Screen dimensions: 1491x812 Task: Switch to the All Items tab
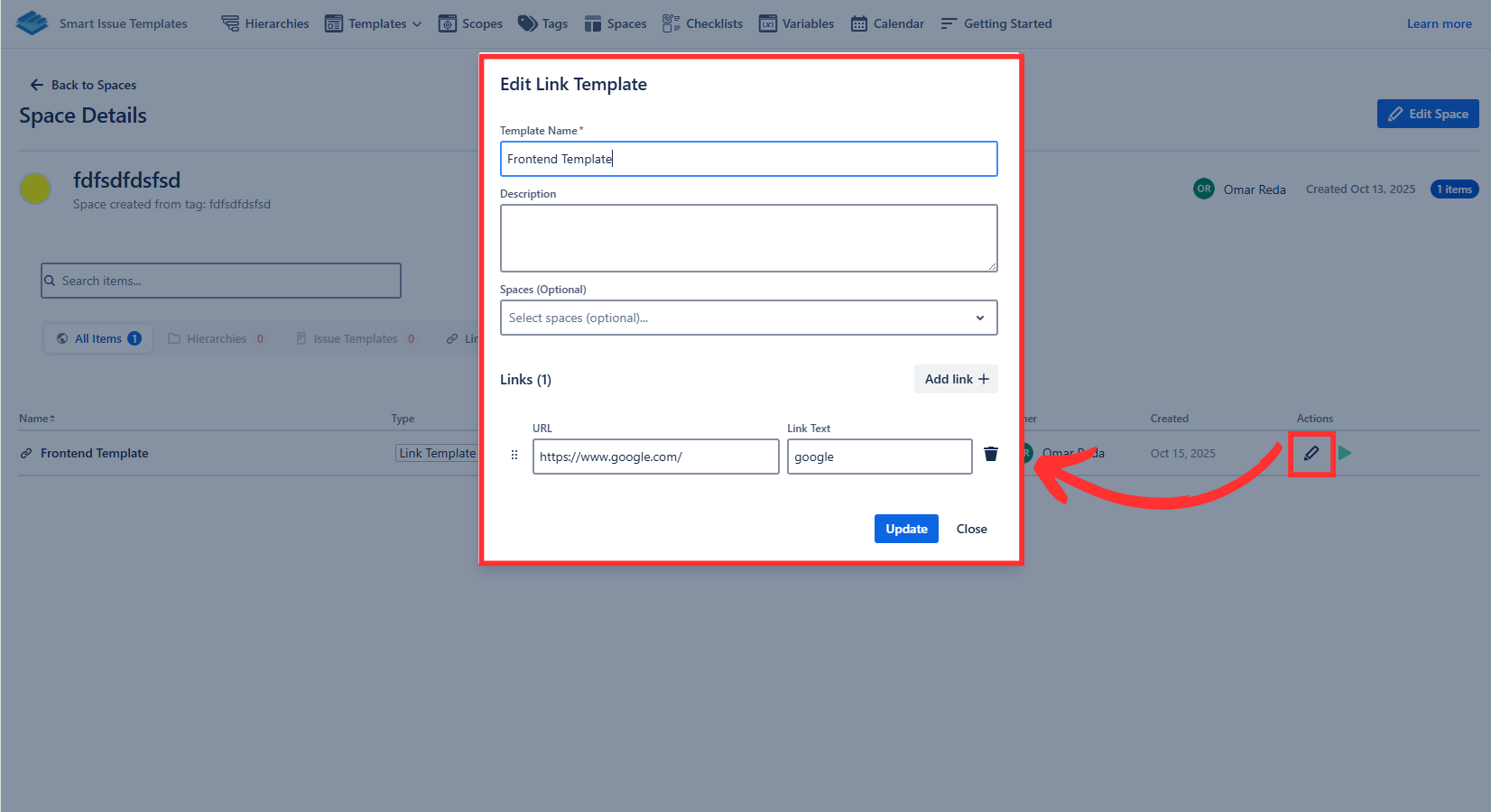click(x=98, y=338)
